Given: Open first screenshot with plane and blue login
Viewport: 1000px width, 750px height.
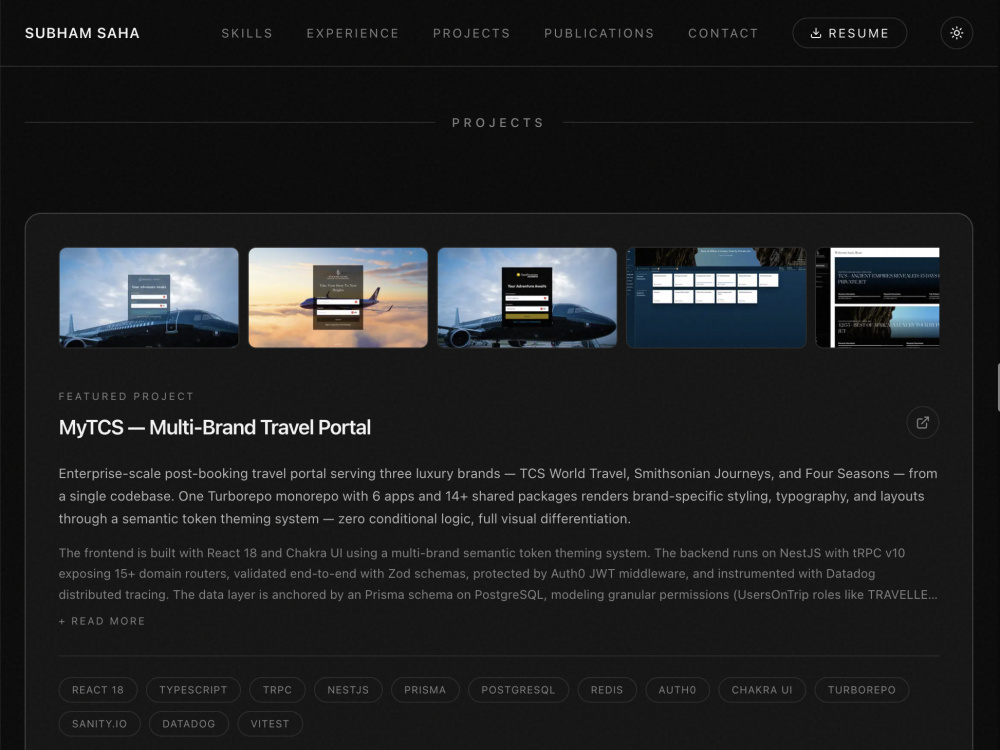Looking at the screenshot, I should (x=149, y=298).
